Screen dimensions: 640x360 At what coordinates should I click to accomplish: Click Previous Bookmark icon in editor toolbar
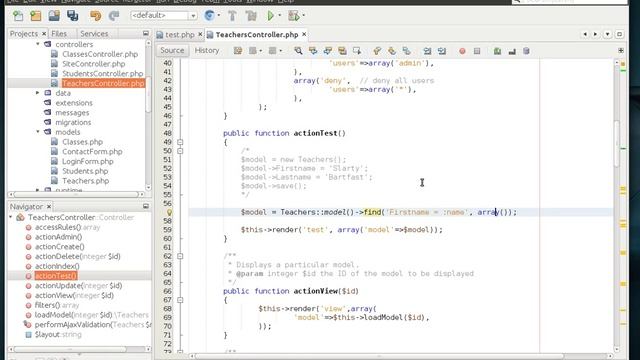[x=377, y=51]
